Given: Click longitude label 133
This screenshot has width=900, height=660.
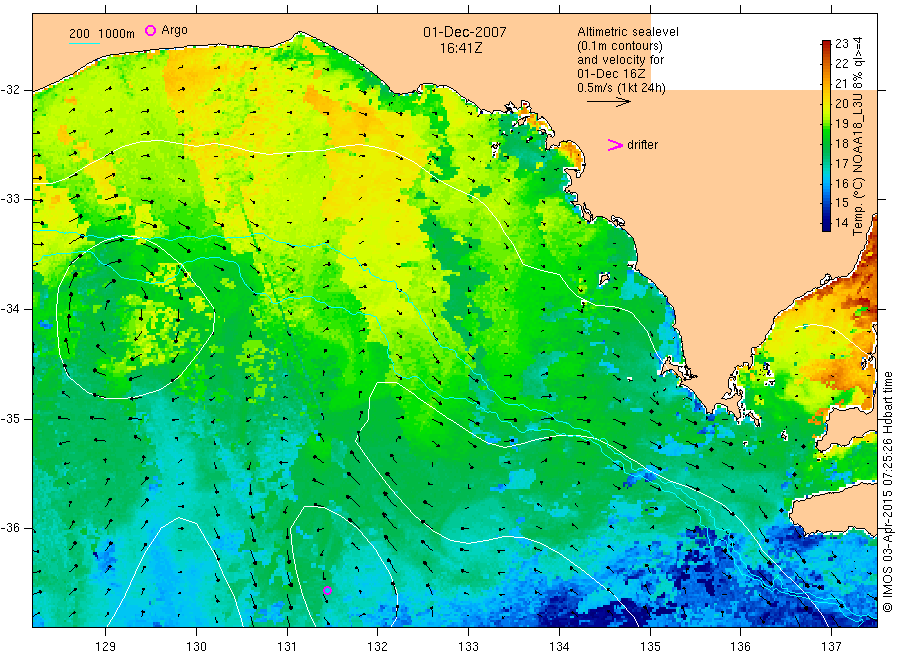Looking at the screenshot, I should (x=468, y=647).
